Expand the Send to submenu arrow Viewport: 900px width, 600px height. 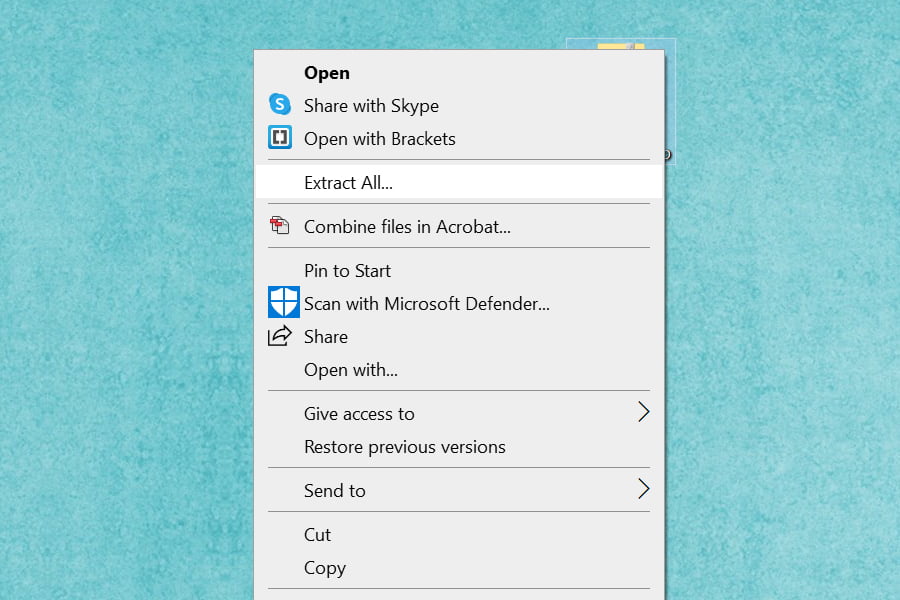(x=643, y=489)
